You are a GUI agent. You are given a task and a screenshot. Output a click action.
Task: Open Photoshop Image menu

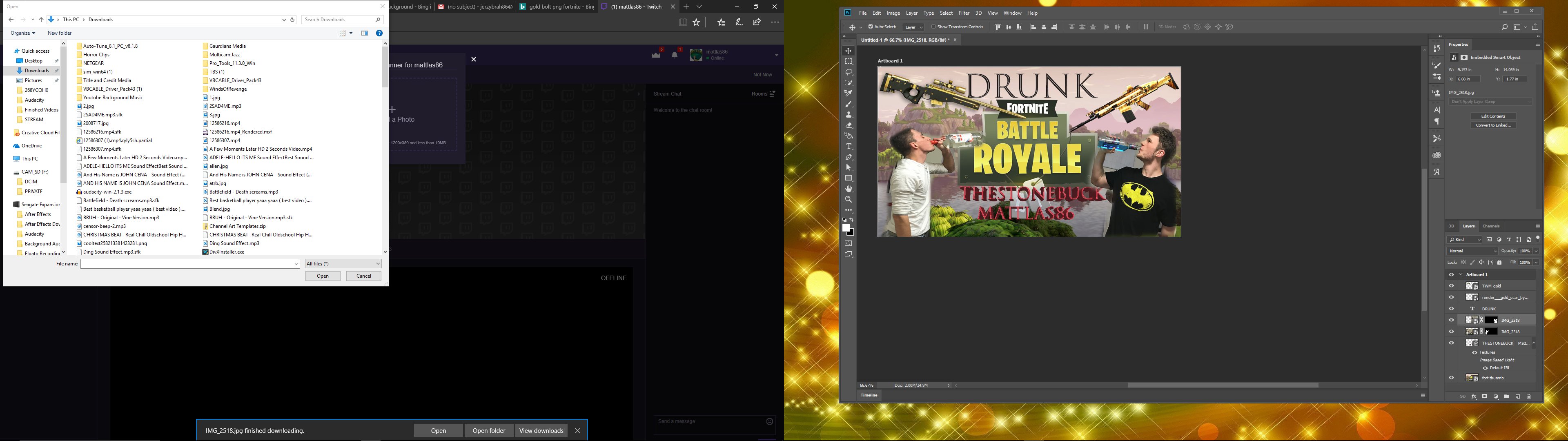coord(893,13)
